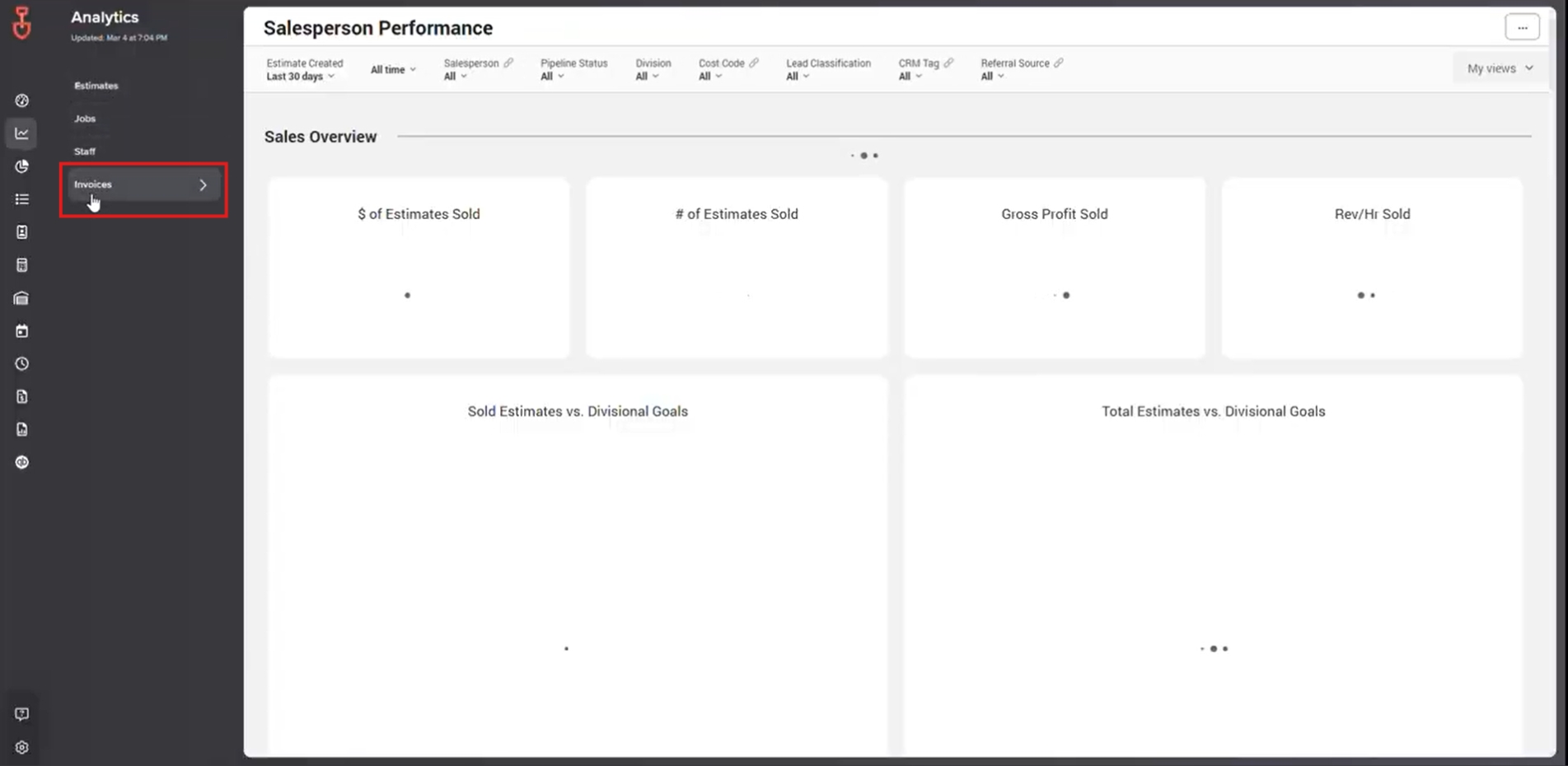Click the more options ellipsis button

pyautogui.click(x=1522, y=27)
